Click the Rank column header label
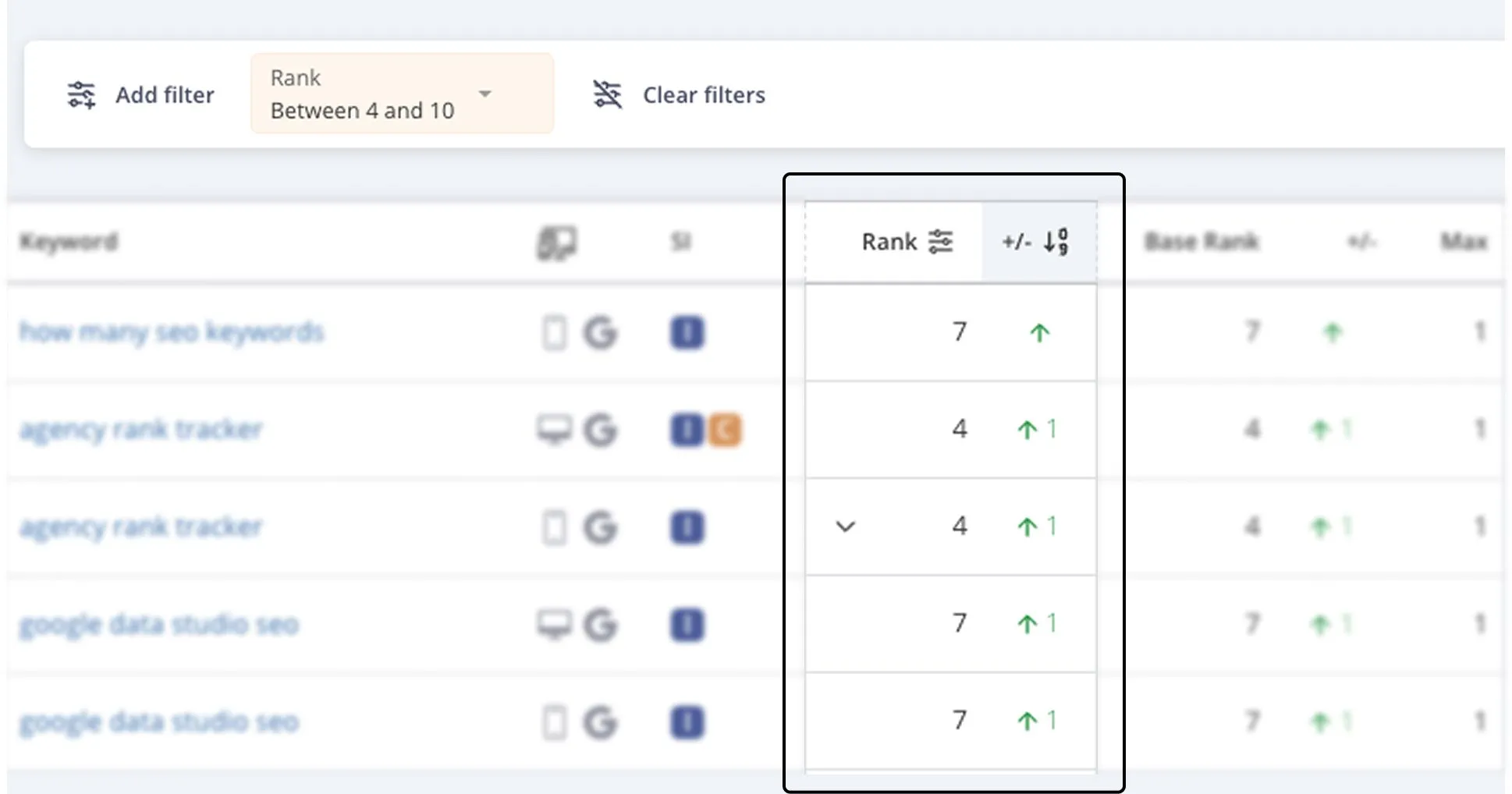 889,242
